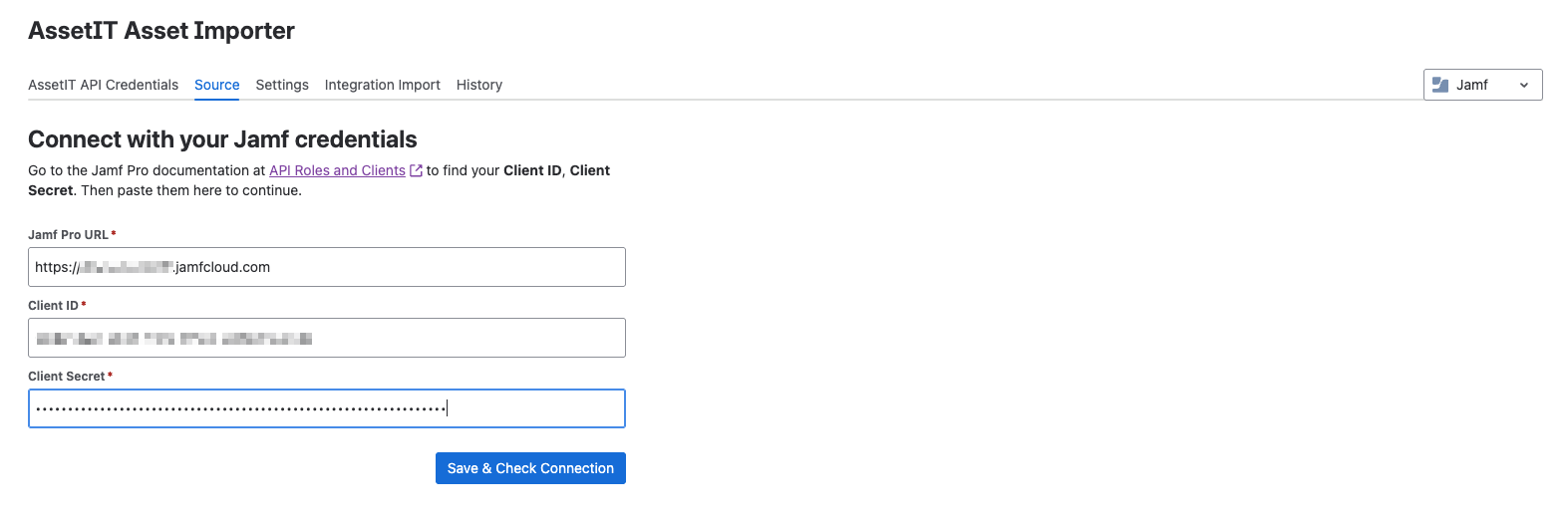1568x524 pixels.
Task: Open the AssetIT API Credentials tab
Action: [103, 85]
